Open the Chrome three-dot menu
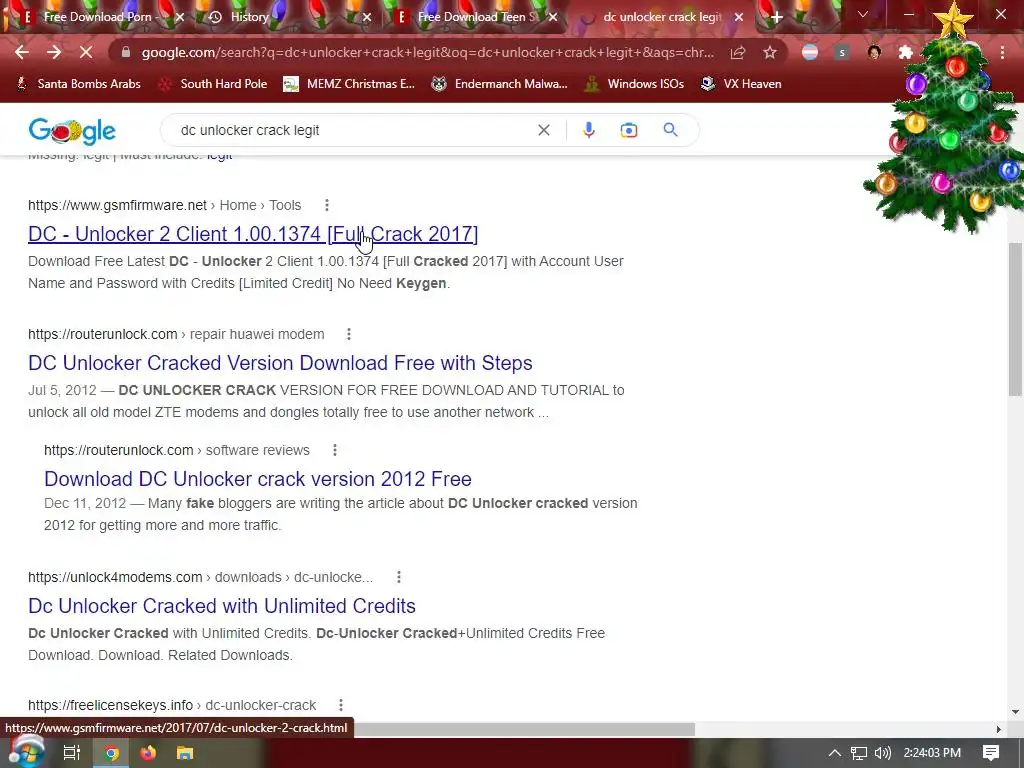 1002,52
